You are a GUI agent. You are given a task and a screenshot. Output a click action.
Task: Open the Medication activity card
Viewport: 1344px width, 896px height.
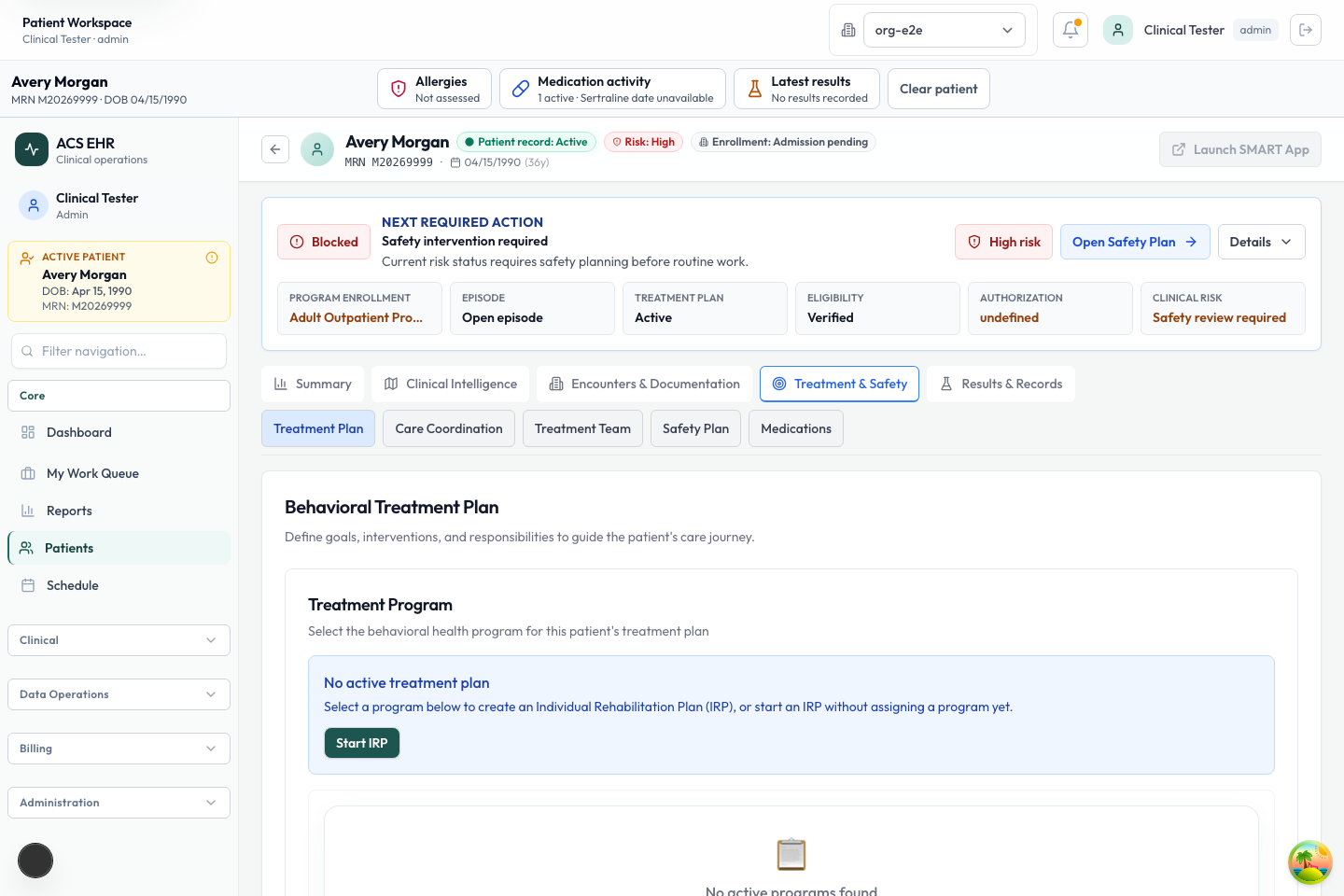tap(612, 89)
